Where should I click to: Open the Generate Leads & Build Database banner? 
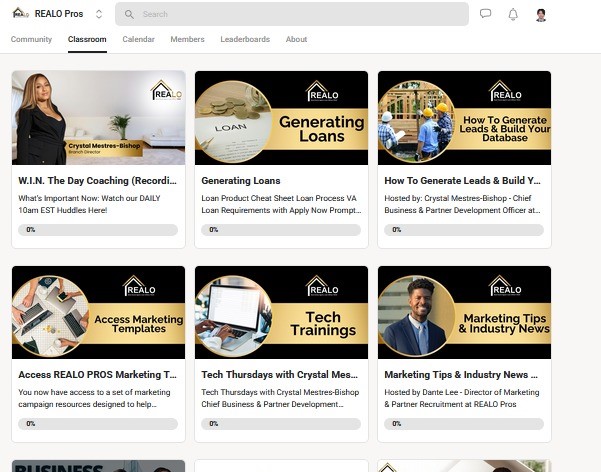pyautogui.click(x=465, y=118)
